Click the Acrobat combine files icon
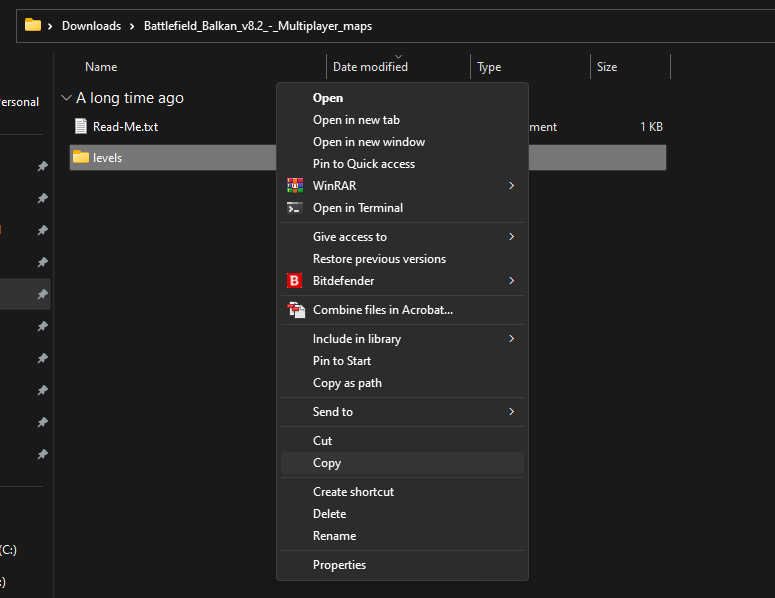The height and width of the screenshot is (598, 775). click(296, 310)
